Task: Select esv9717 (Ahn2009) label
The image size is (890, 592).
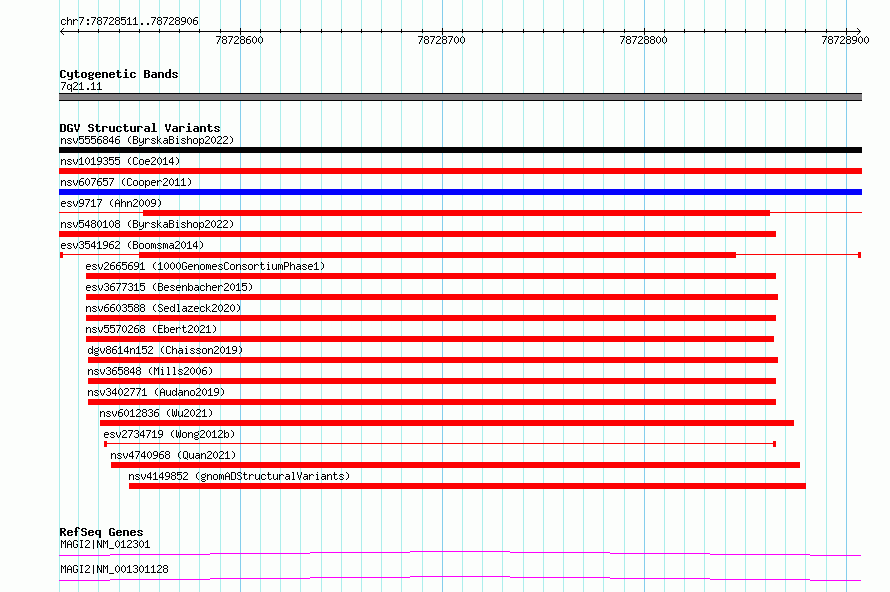Action: click(x=111, y=203)
